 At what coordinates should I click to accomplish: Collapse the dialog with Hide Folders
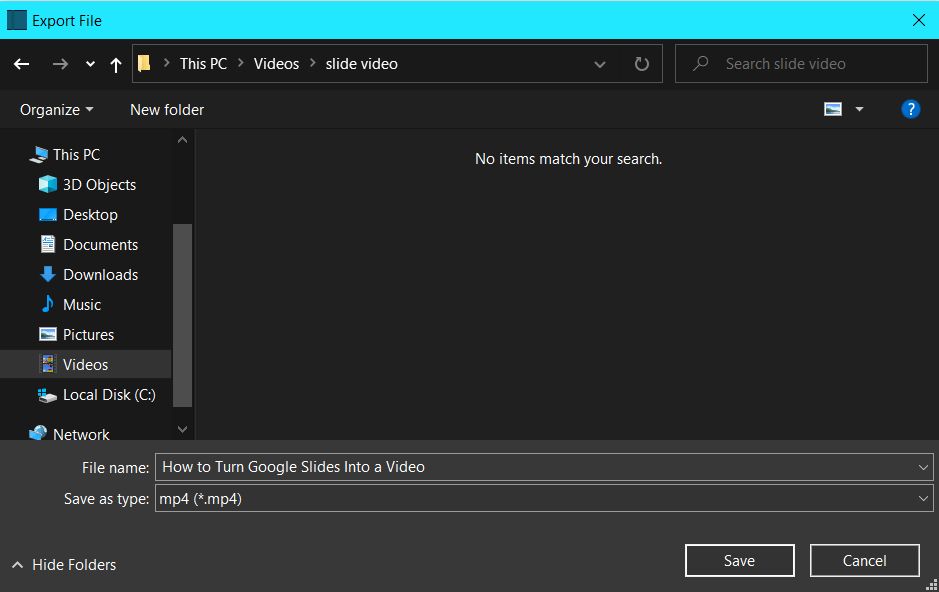pos(63,564)
